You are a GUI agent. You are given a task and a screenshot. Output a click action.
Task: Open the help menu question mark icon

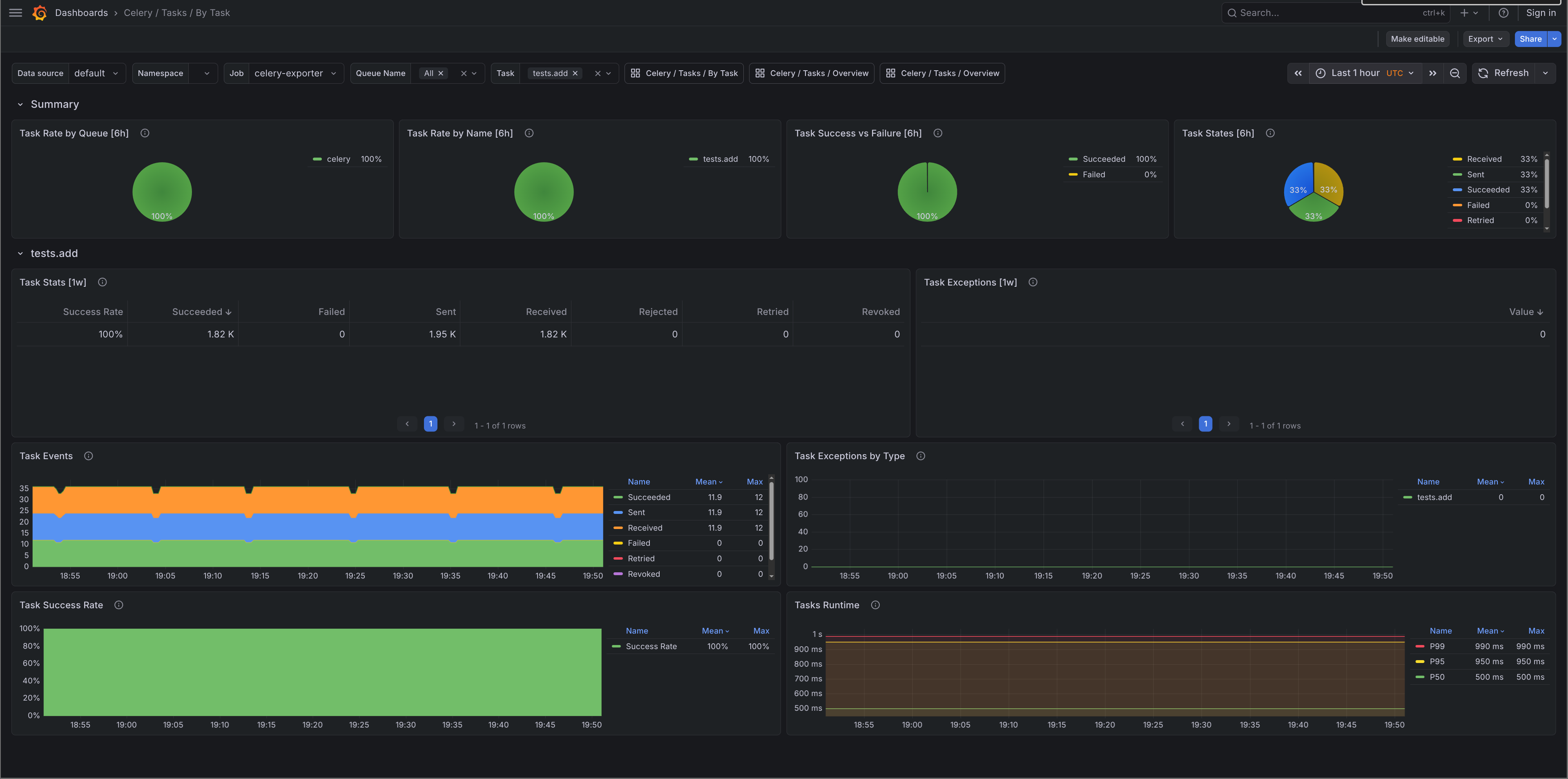1504,13
